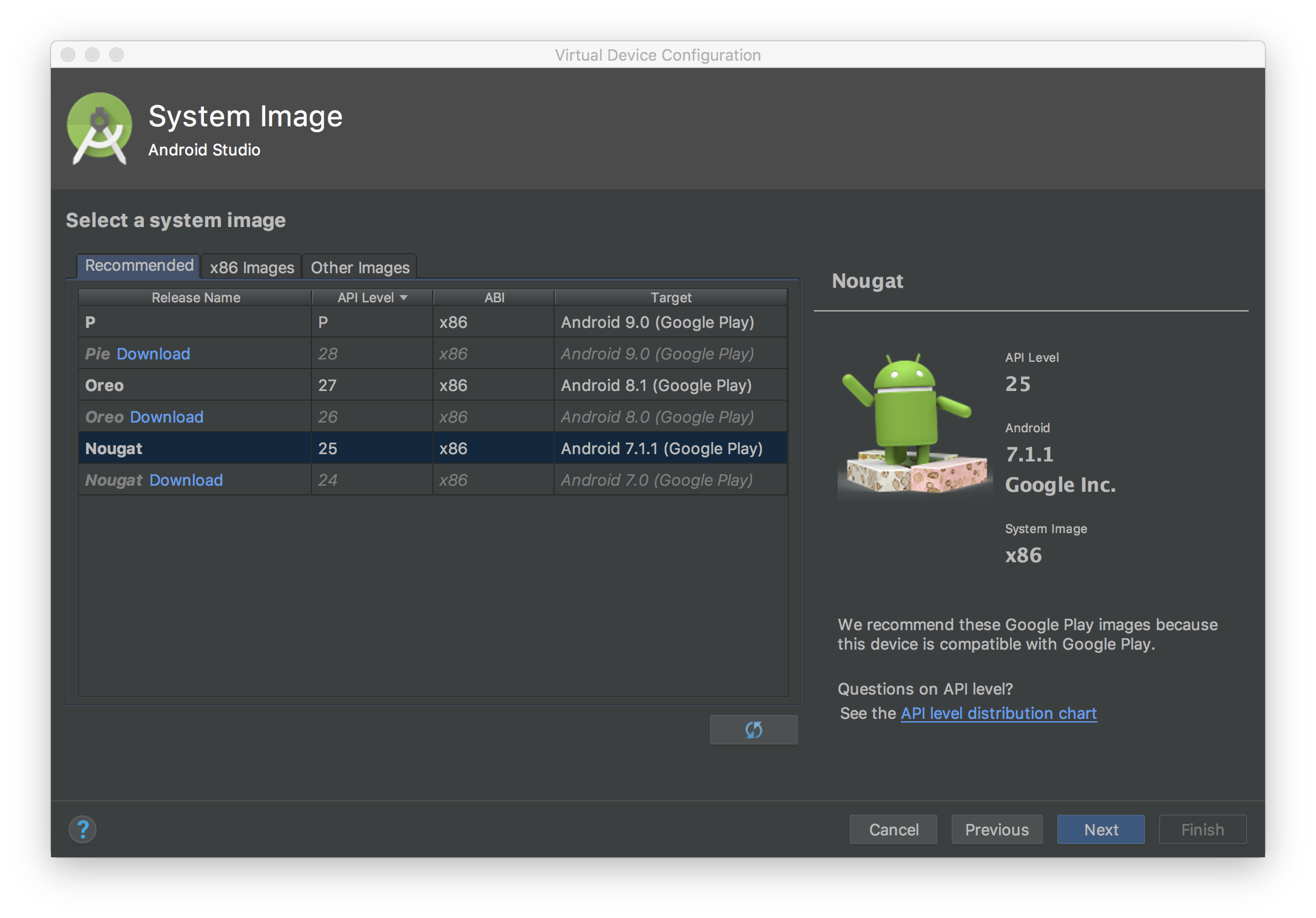Click the API Level sort arrow
The height and width of the screenshot is (918, 1316).
404,297
